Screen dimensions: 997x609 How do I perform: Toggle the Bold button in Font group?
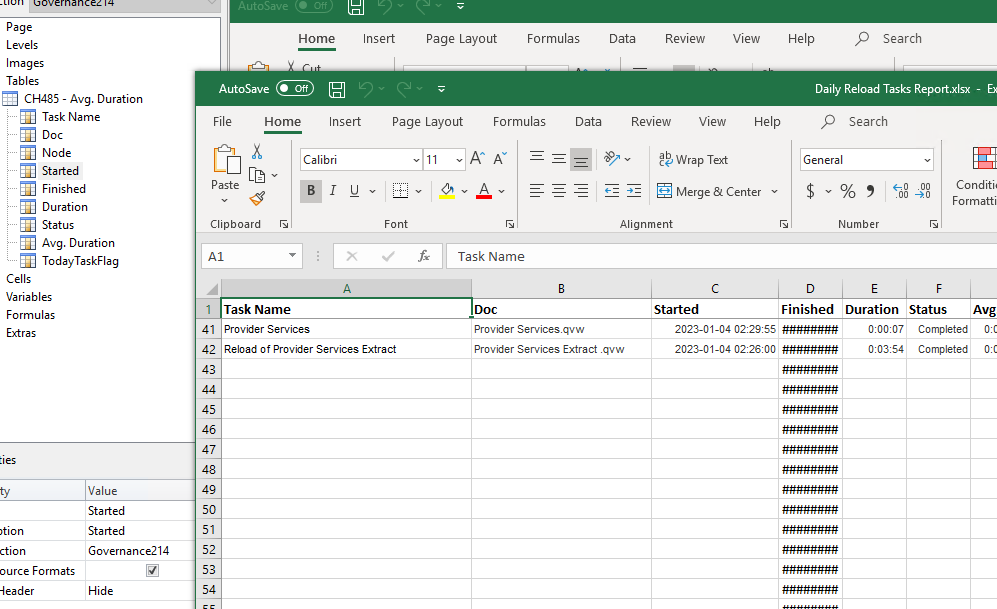coord(311,191)
